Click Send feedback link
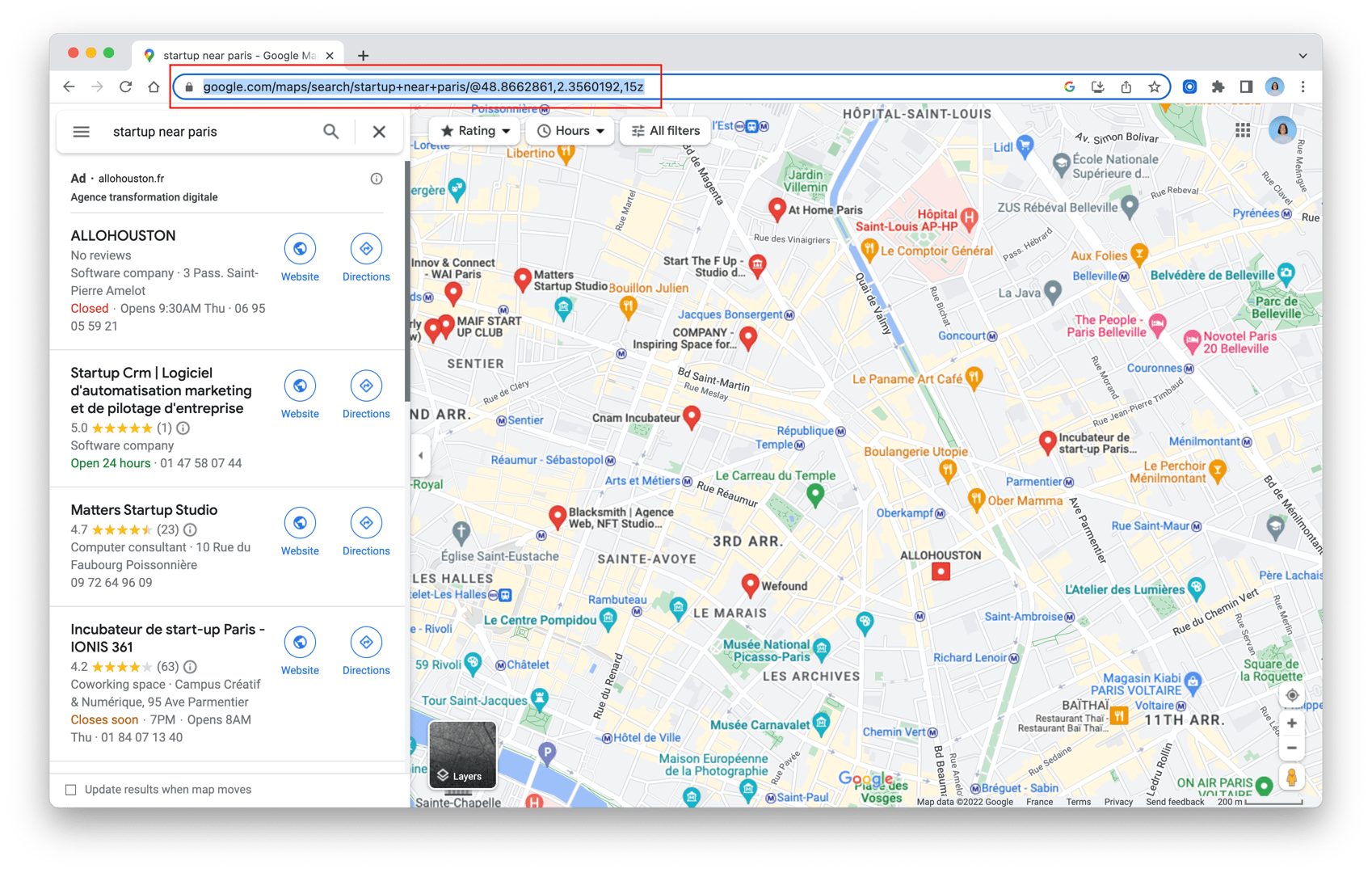The width and height of the screenshot is (1372, 873). pos(1175,802)
